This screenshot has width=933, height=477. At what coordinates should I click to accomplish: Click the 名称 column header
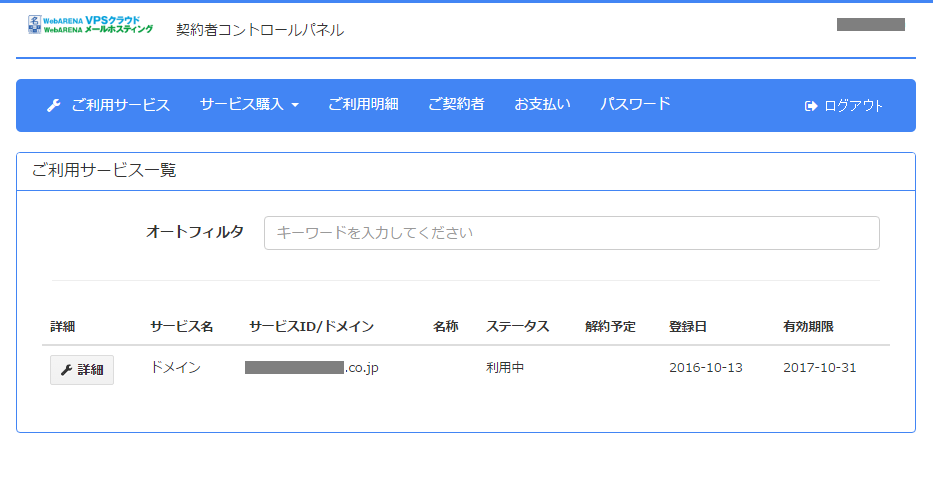[x=445, y=327]
